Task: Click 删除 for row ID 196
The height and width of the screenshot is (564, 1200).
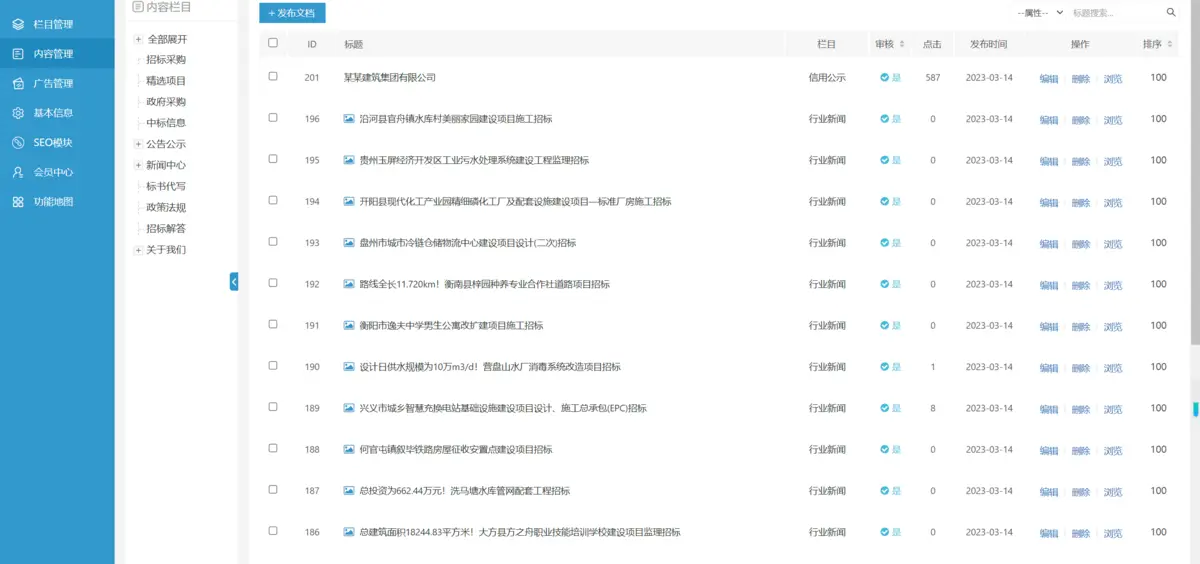Action: (x=1081, y=119)
